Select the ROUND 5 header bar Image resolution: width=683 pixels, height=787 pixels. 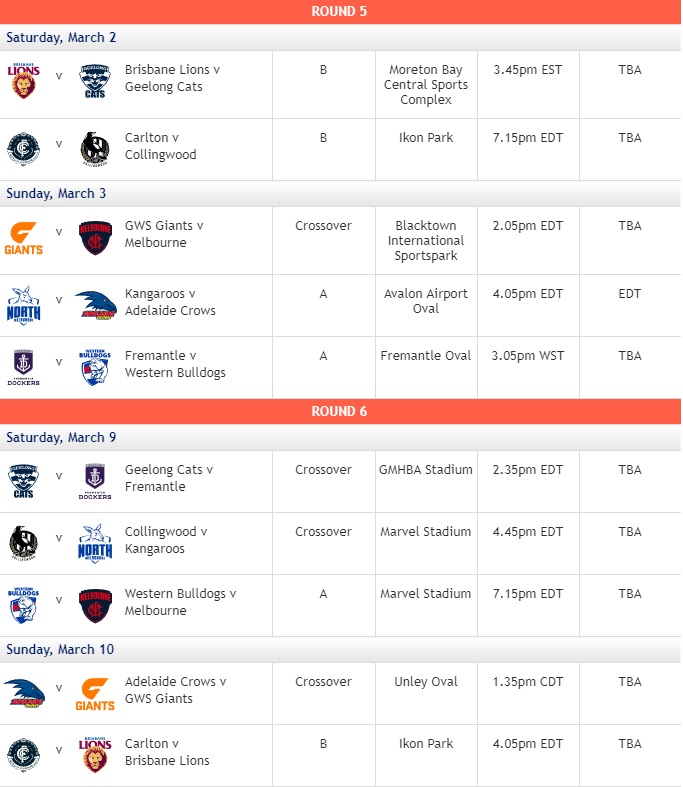click(x=340, y=12)
